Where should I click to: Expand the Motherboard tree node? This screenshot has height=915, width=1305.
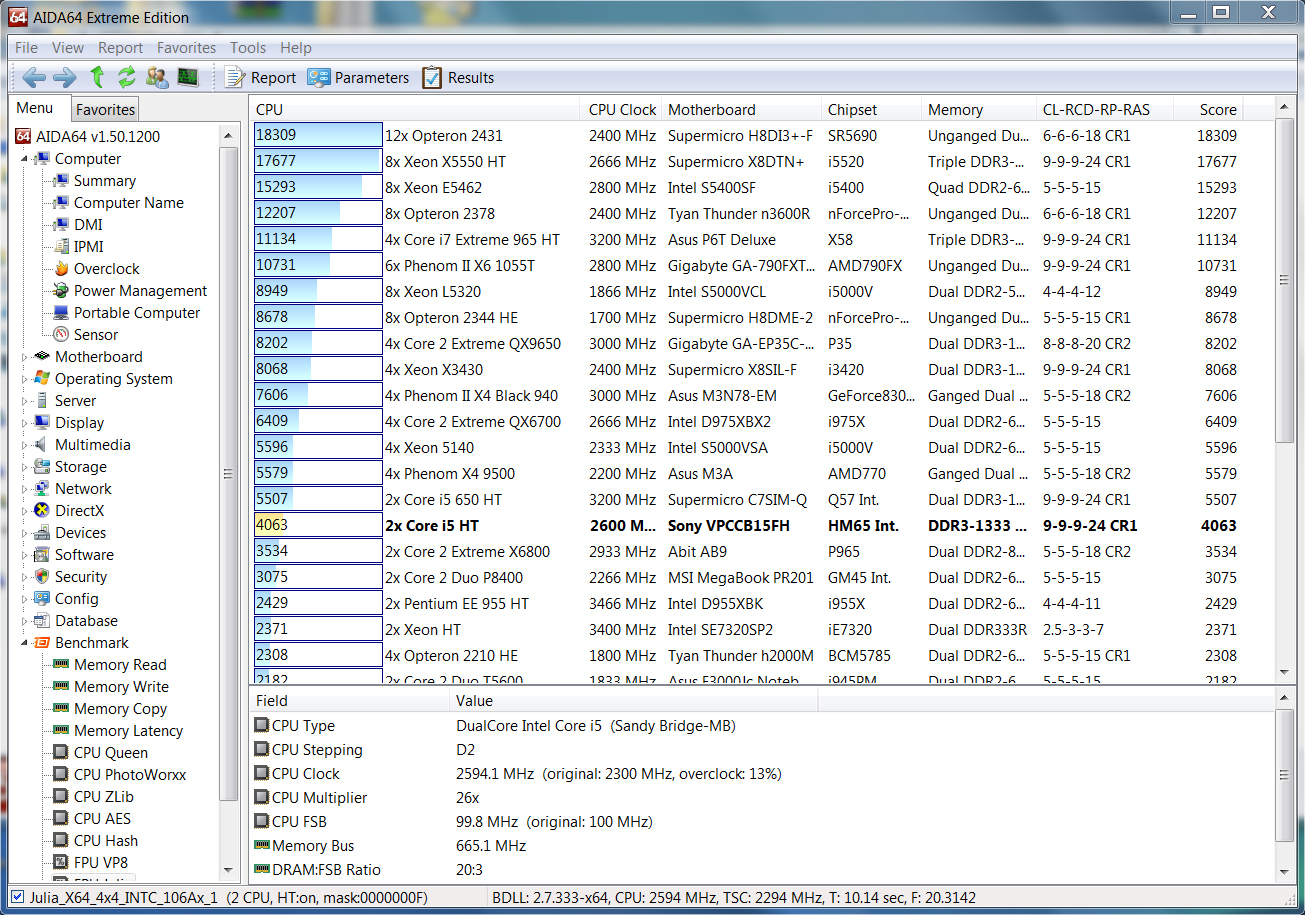(25, 357)
